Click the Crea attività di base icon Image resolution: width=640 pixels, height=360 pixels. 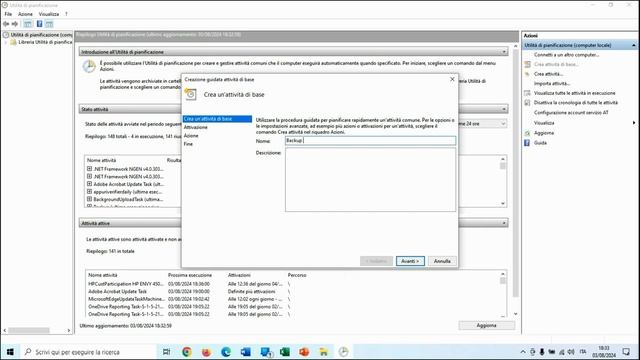[x=527, y=64]
